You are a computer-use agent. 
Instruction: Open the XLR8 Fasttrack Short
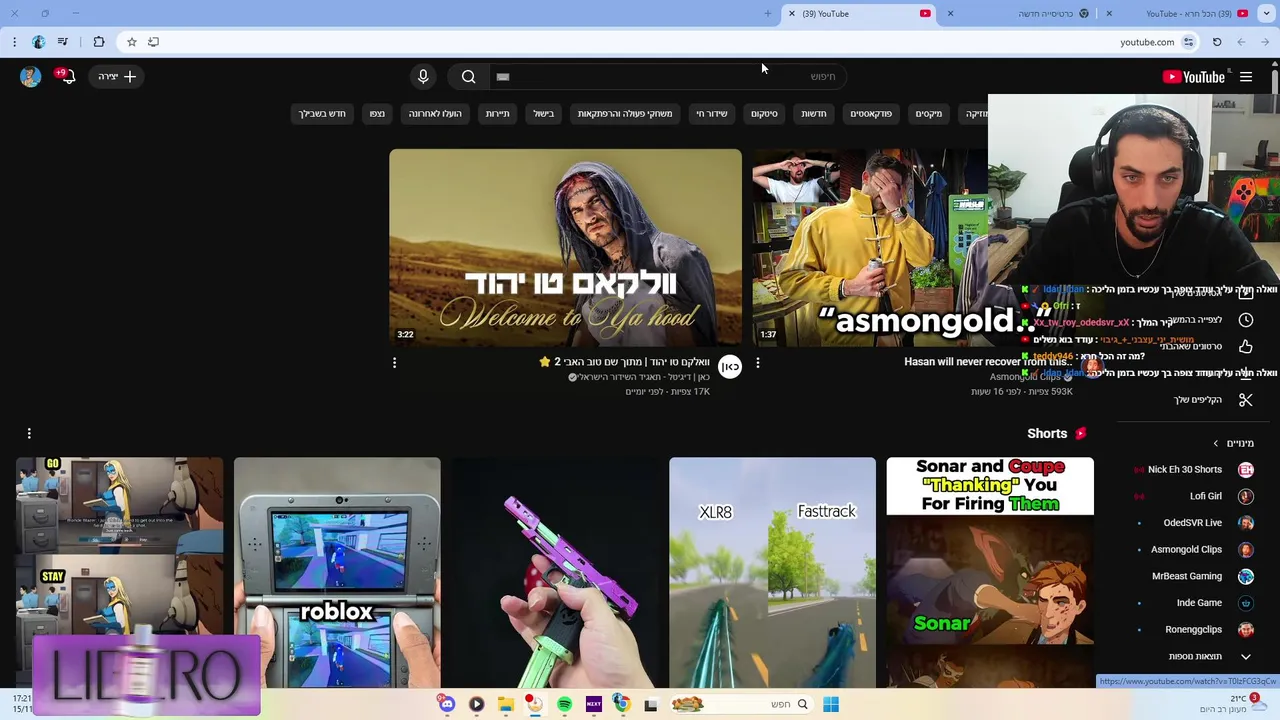(x=772, y=573)
